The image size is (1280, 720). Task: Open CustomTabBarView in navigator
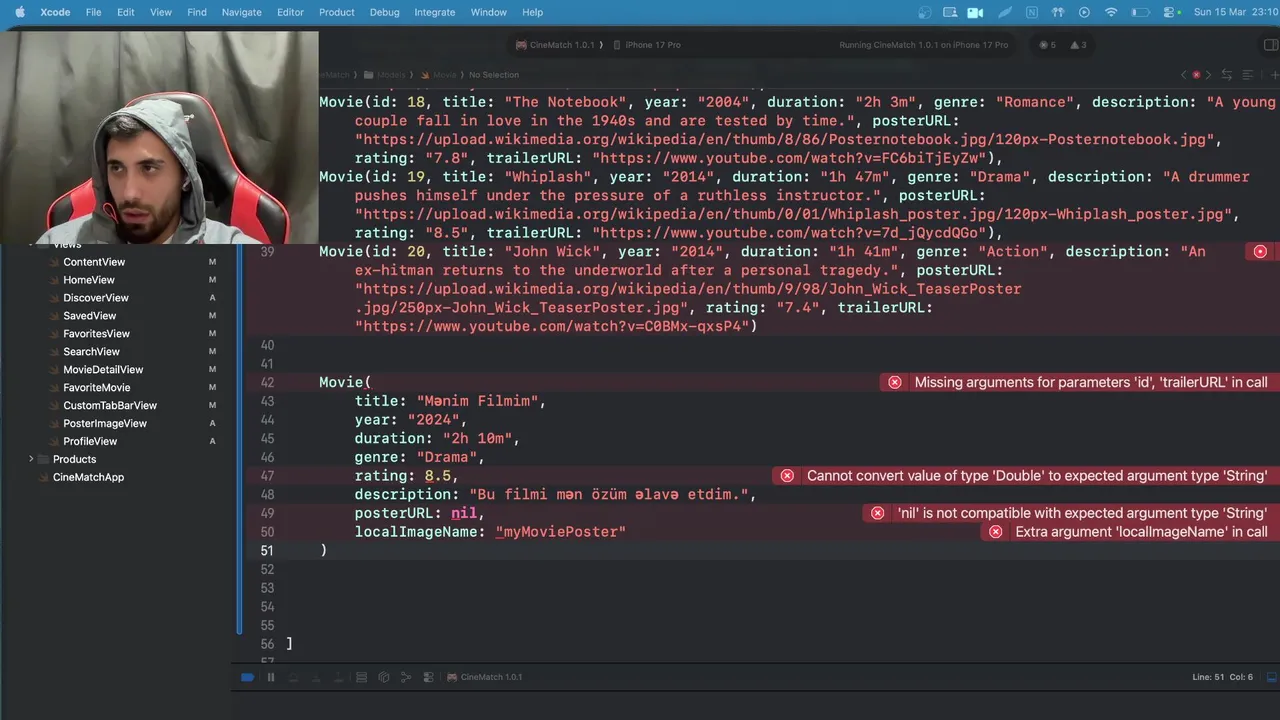(110, 406)
